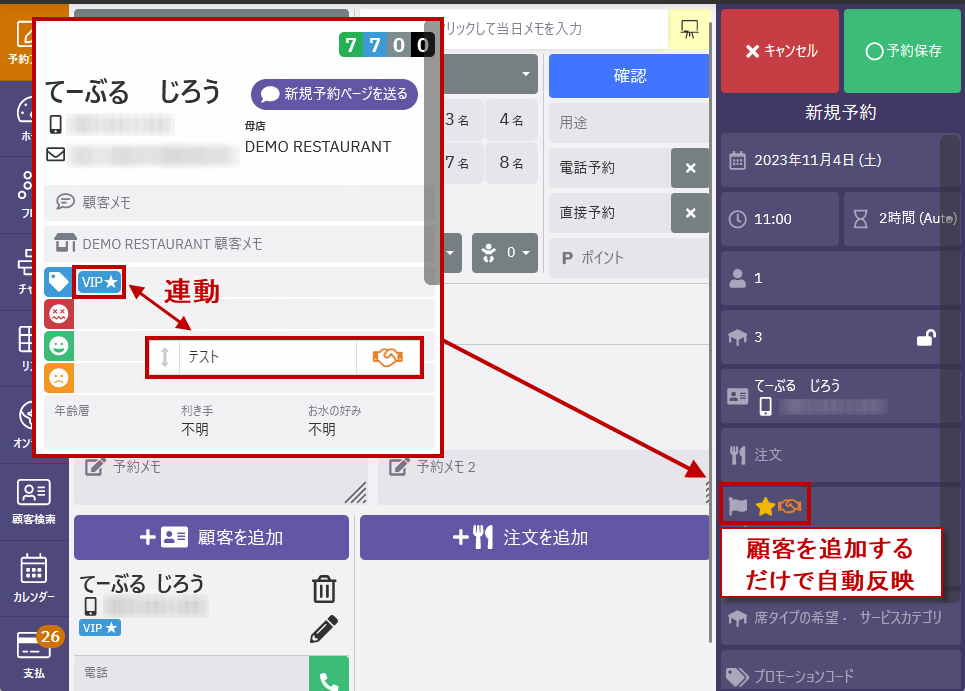
Task: Open the 11:00 time selector
Action: pyautogui.click(x=779, y=219)
